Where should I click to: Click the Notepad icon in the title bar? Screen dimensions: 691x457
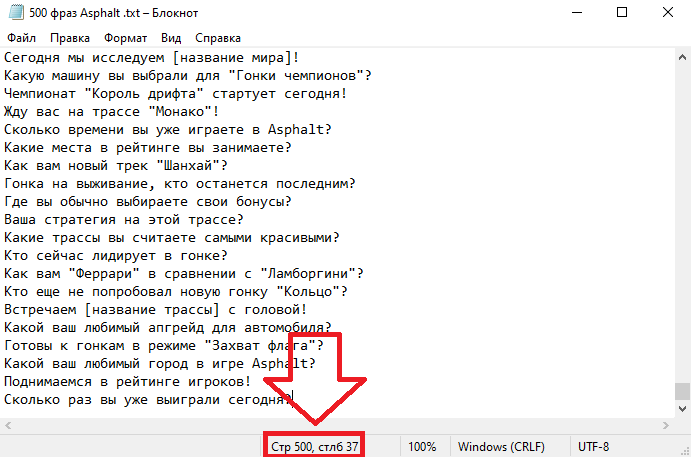(x=16, y=12)
